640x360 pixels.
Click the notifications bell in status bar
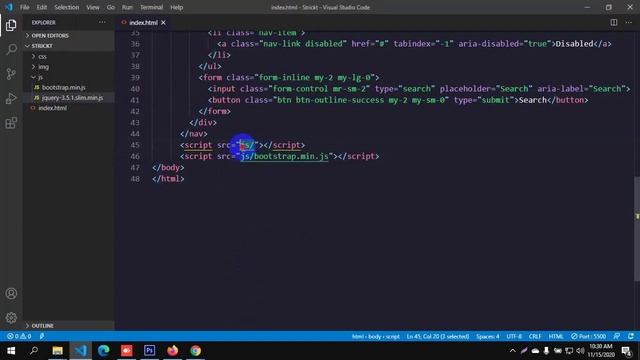631,336
